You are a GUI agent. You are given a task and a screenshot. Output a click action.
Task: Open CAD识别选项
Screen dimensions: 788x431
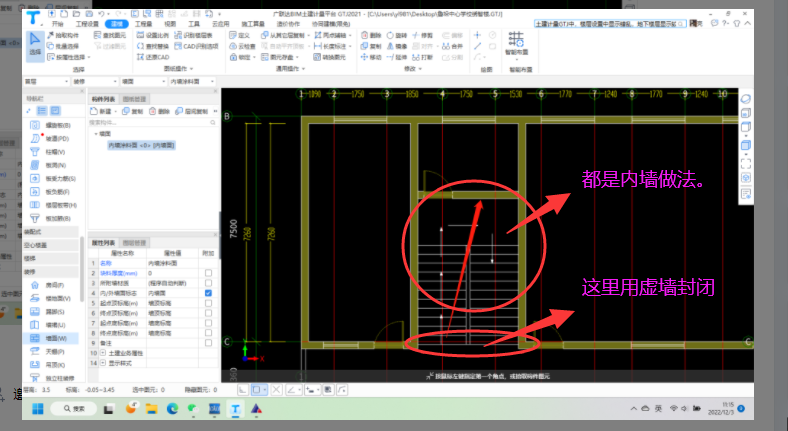pos(196,46)
